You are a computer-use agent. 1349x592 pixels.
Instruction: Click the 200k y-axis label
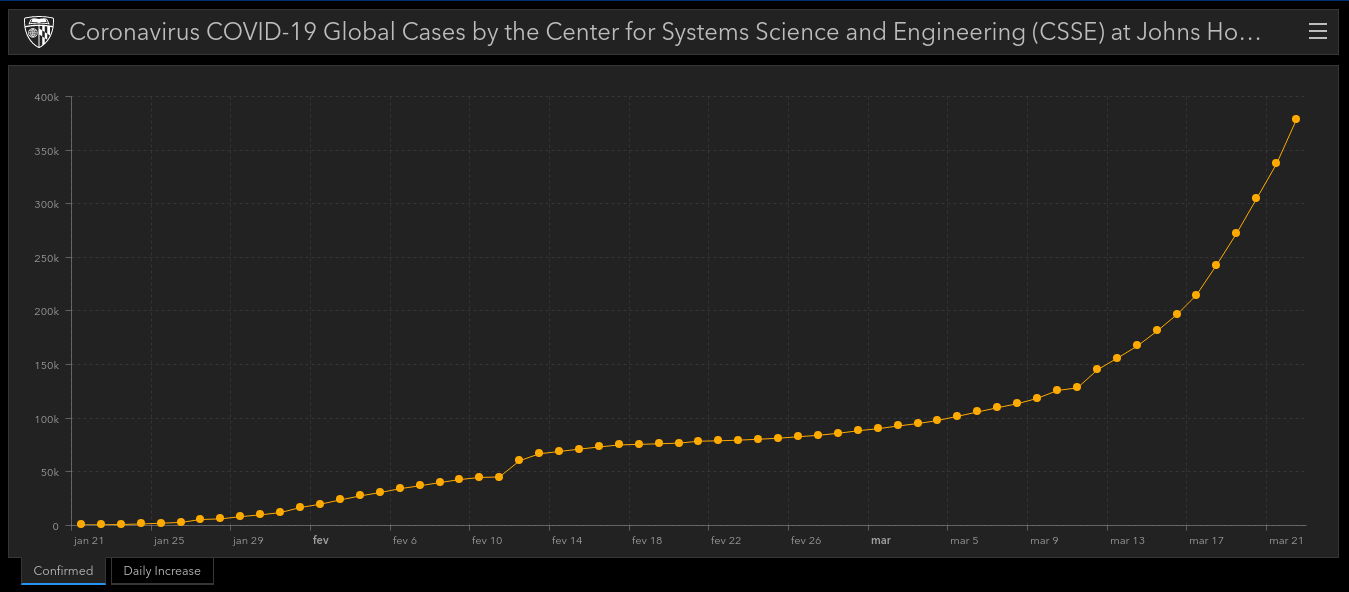point(47,311)
